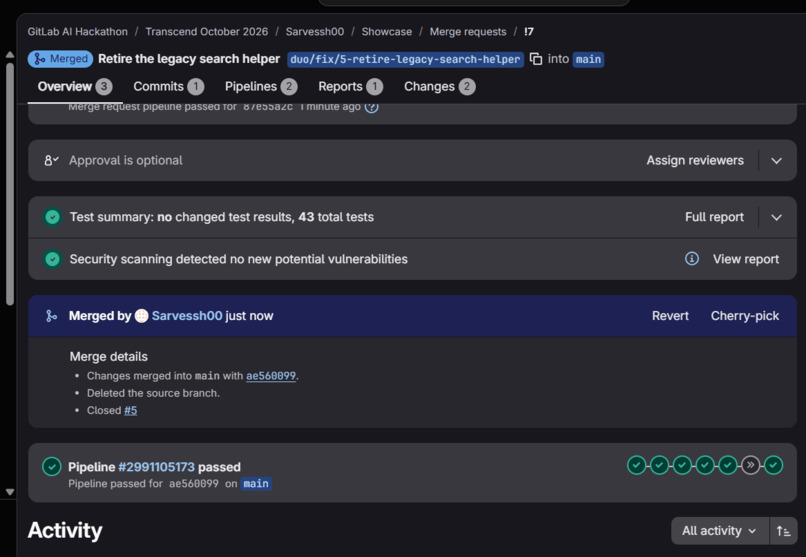The height and width of the screenshot is (557, 806).
Task: Click the main branch badge under Pipeline passed
Action: pyautogui.click(x=256, y=484)
